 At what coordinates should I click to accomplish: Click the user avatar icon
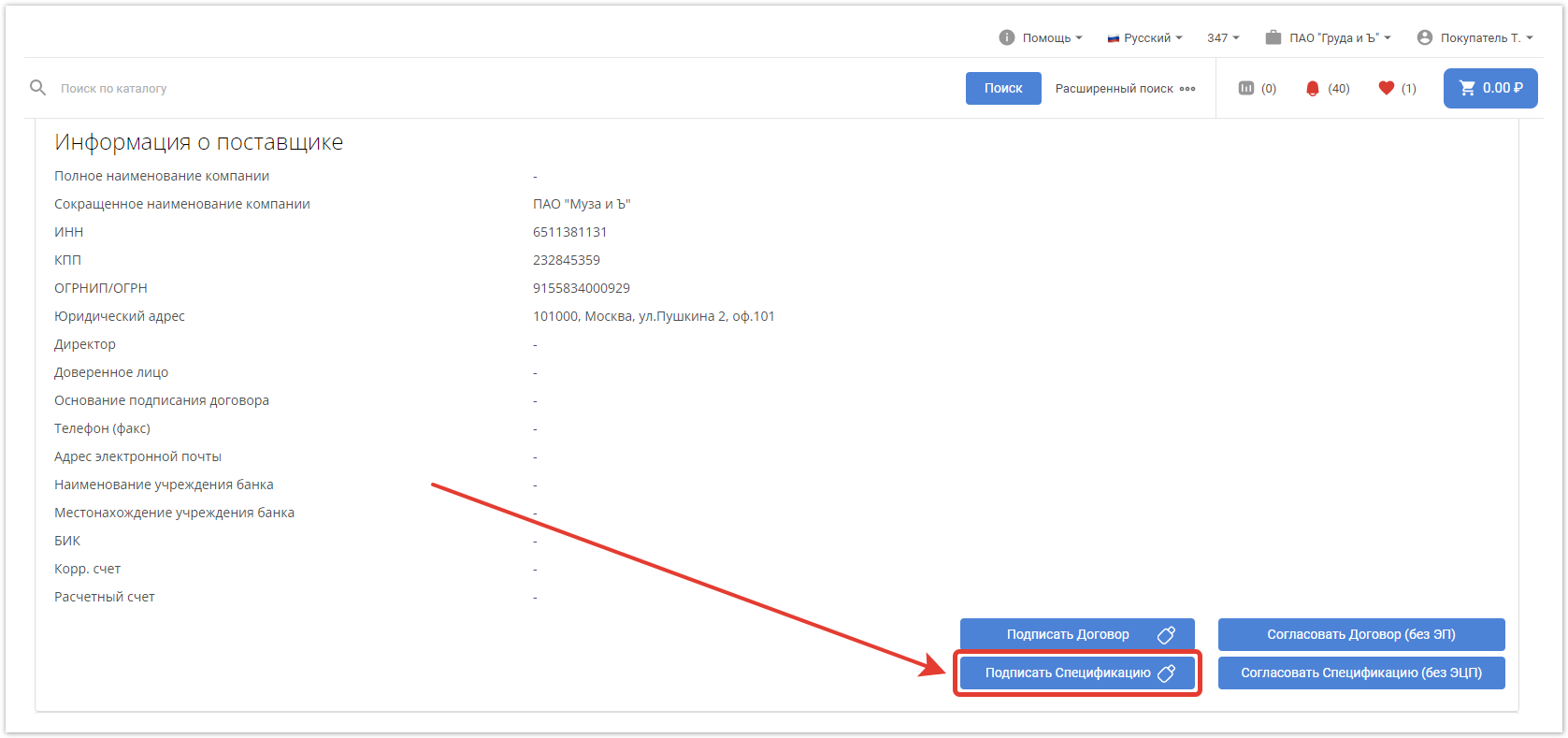1424,37
